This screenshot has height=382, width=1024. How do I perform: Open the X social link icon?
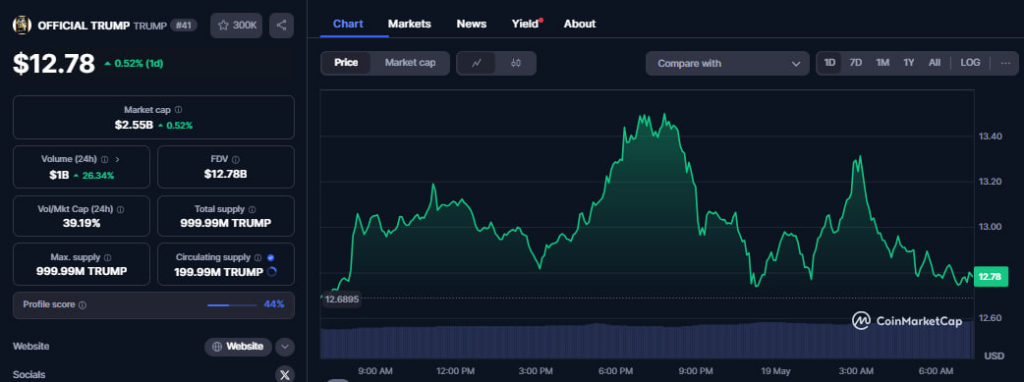(284, 375)
